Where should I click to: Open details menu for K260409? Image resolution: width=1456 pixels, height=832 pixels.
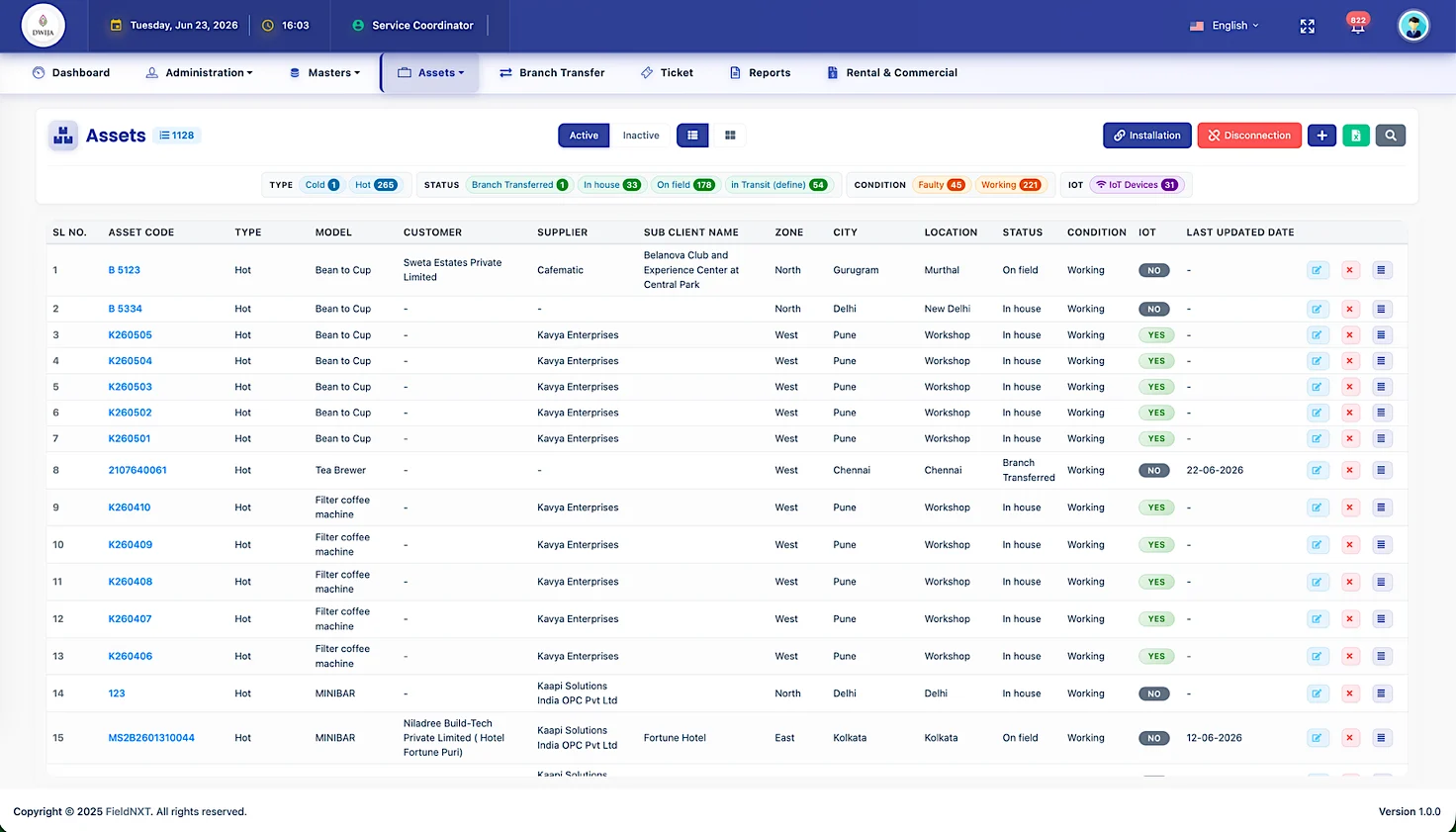[x=1382, y=545]
